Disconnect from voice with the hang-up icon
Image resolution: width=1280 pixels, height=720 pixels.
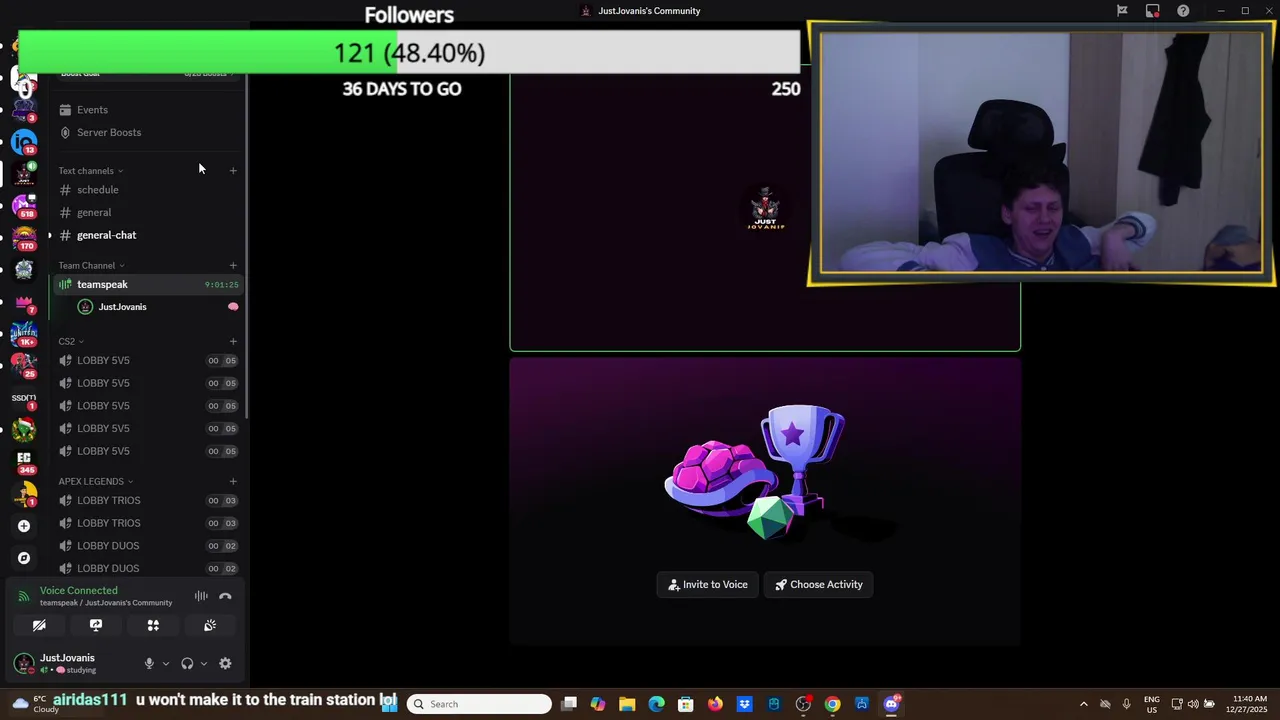point(225,596)
